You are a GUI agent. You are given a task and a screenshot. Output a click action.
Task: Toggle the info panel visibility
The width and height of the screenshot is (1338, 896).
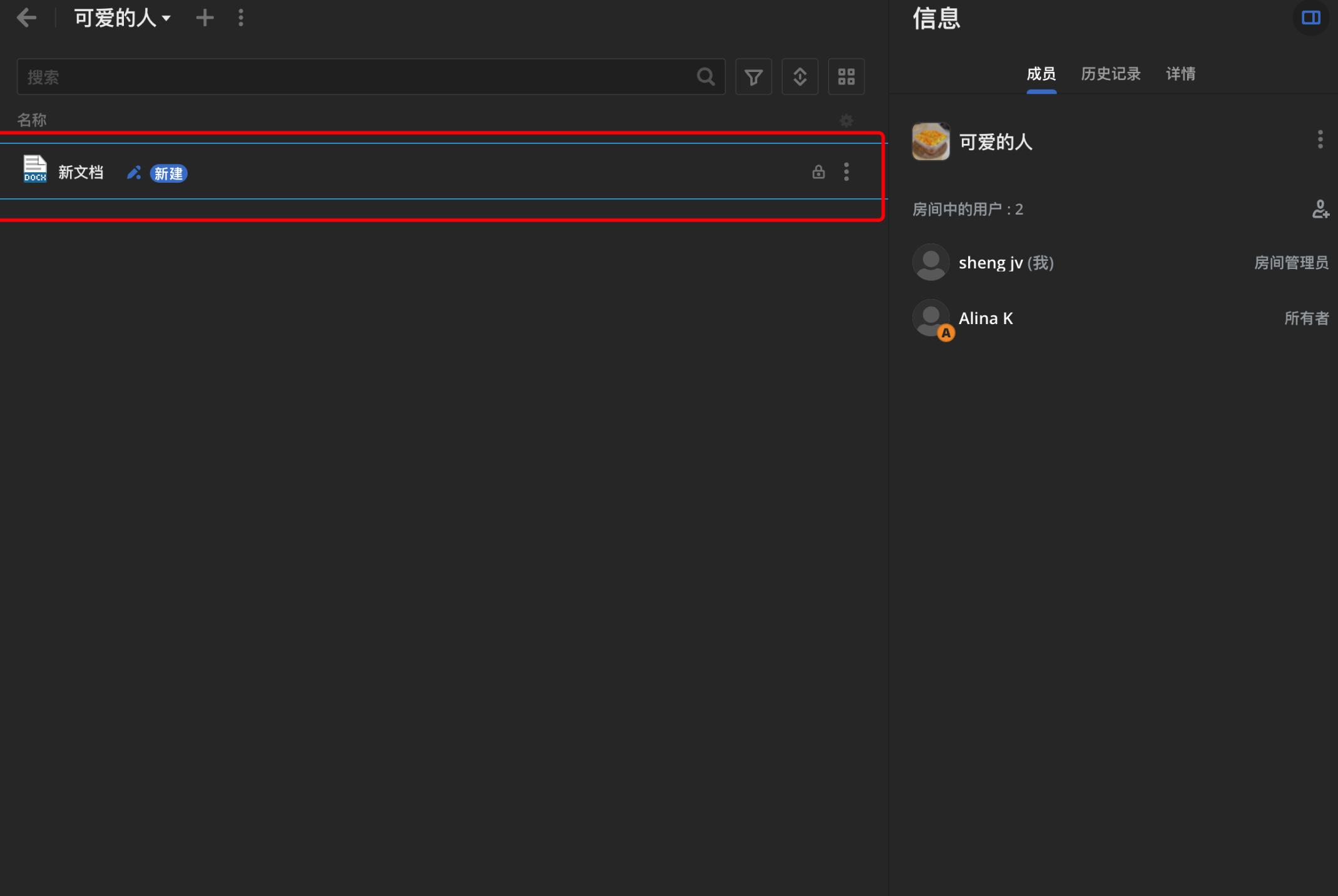pyautogui.click(x=1310, y=18)
